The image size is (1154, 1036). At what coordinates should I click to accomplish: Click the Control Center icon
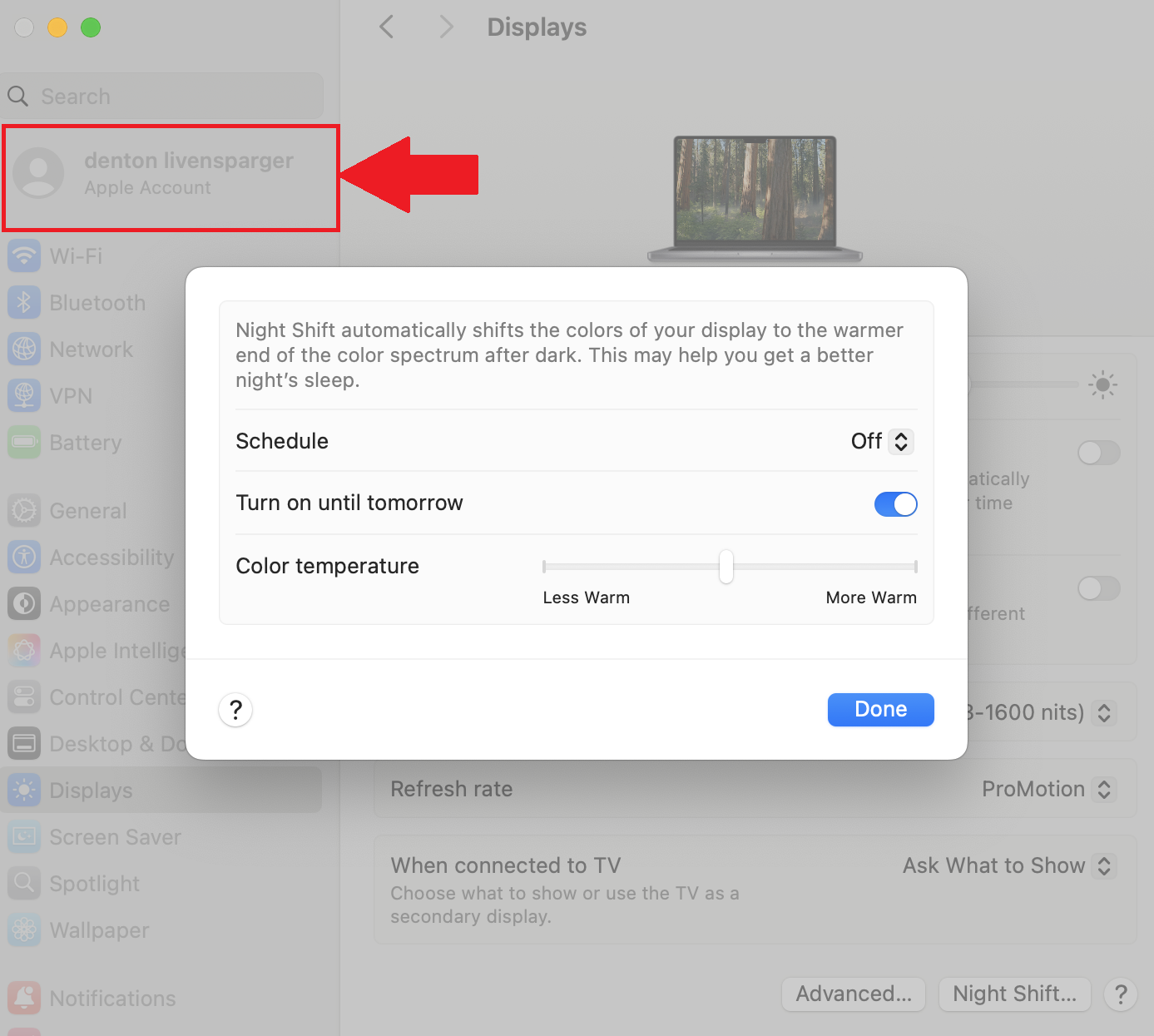pyautogui.click(x=24, y=696)
